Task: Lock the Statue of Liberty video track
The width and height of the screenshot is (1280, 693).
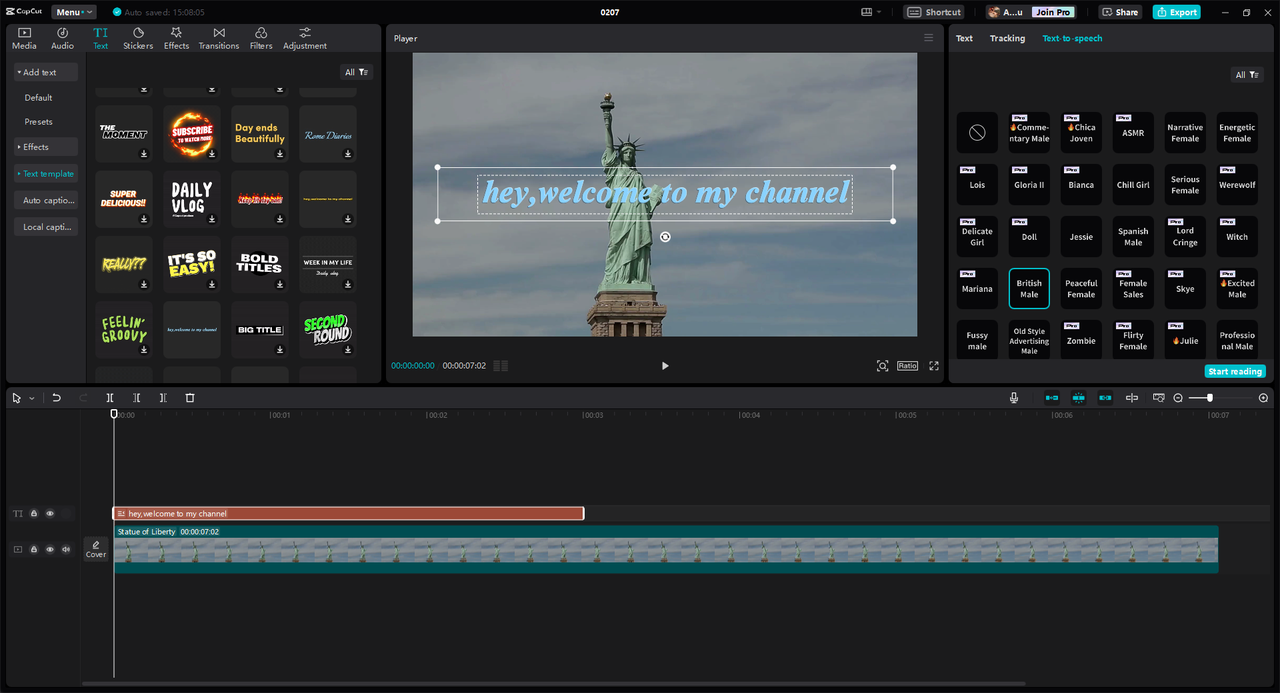Action: (x=34, y=549)
